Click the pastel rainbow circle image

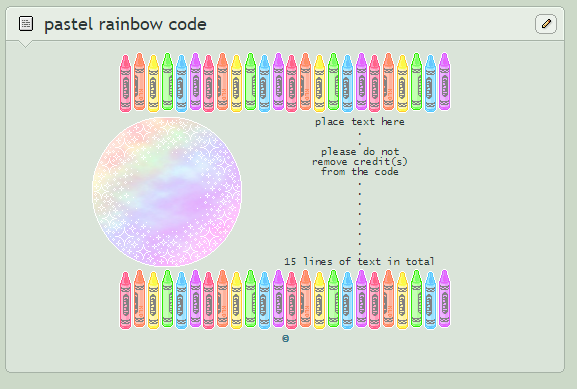pyautogui.click(x=167, y=191)
